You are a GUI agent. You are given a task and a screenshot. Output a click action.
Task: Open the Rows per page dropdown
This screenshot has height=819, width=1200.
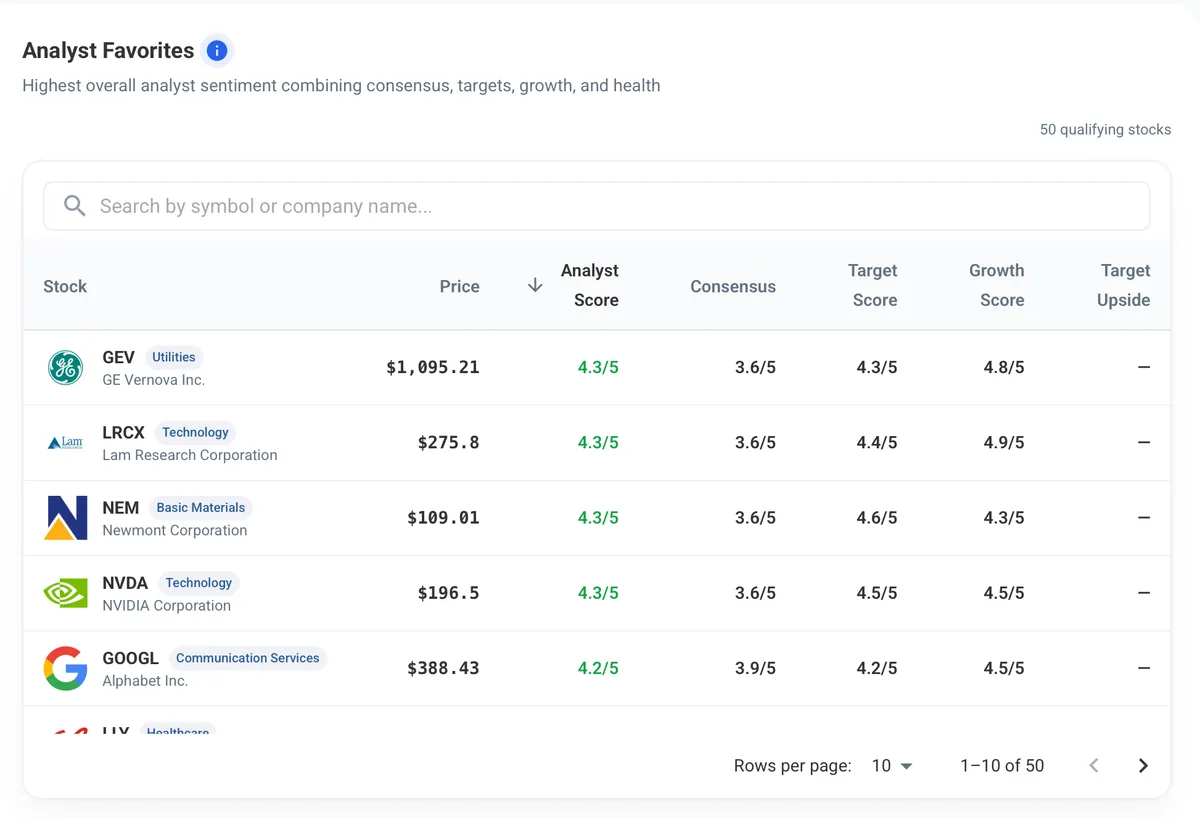(x=892, y=766)
